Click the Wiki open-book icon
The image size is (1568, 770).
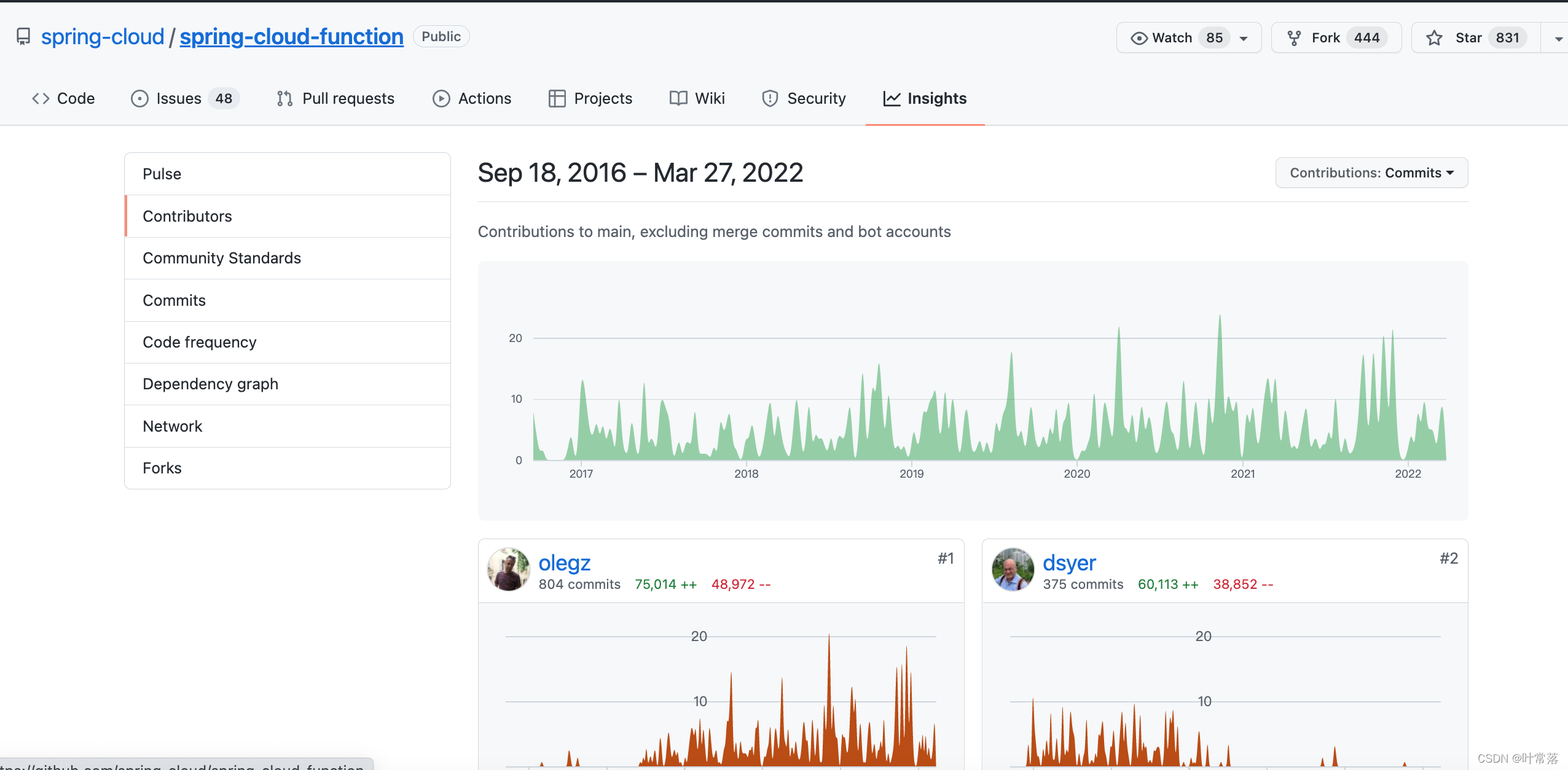click(678, 98)
